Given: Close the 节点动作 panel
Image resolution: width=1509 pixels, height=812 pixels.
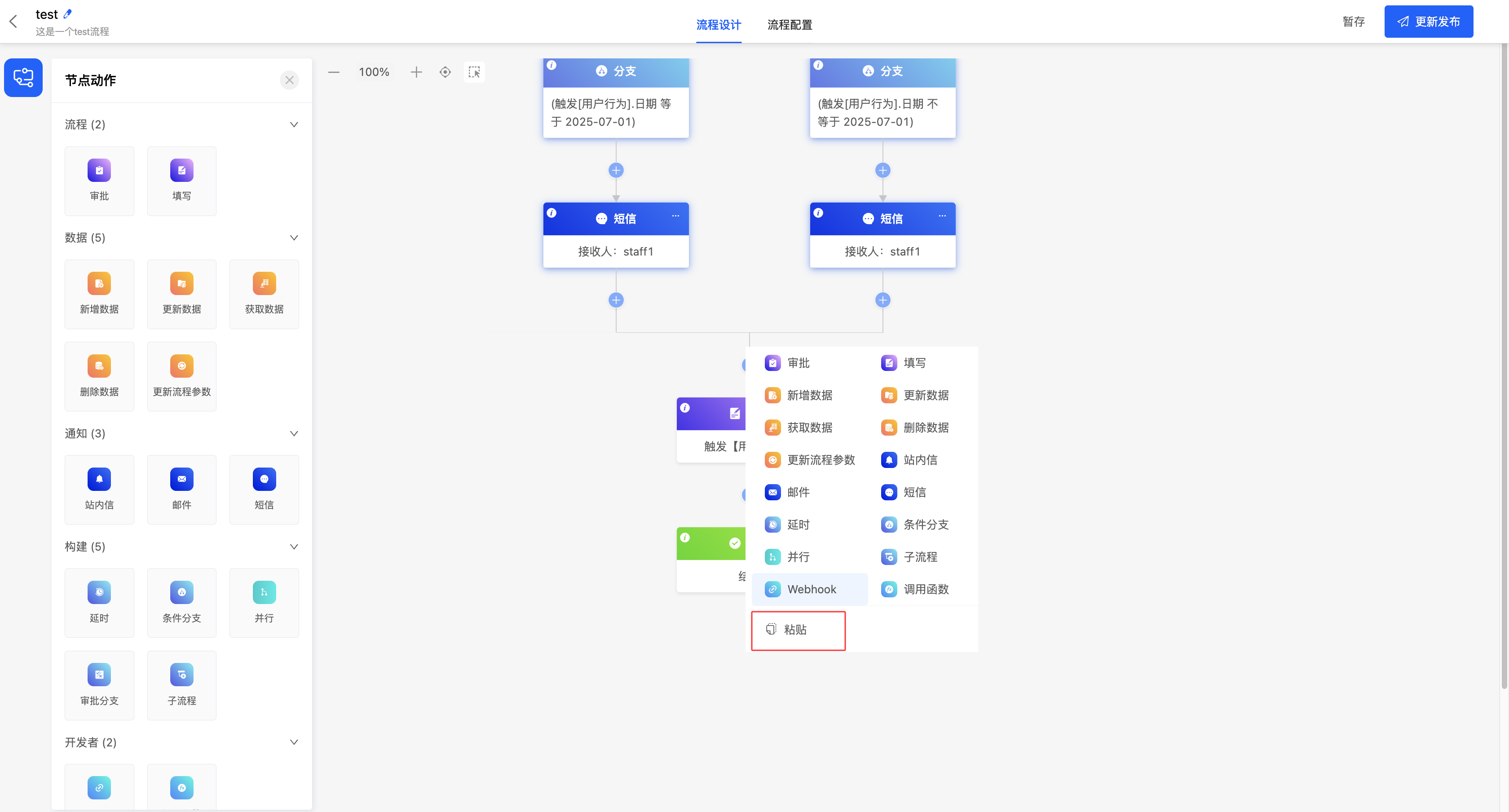Looking at the screenshot, I should 289,80.
